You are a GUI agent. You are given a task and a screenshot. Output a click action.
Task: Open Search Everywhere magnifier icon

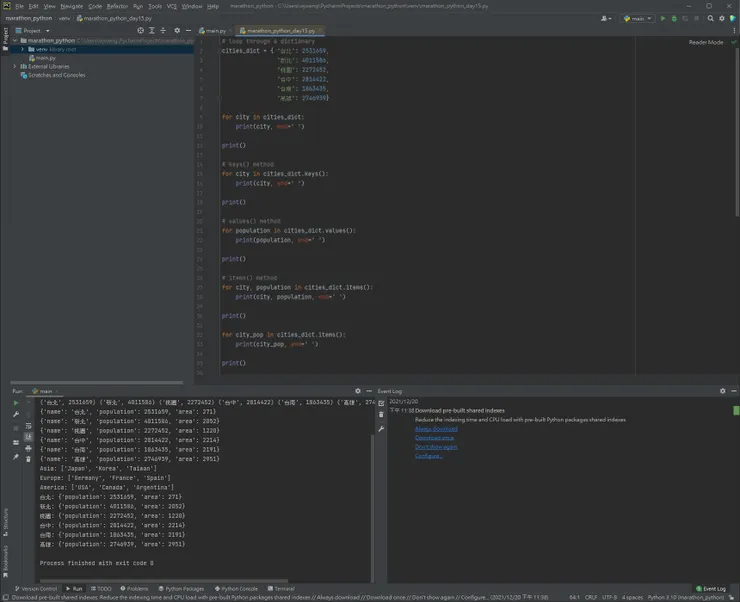click(711, 18)
